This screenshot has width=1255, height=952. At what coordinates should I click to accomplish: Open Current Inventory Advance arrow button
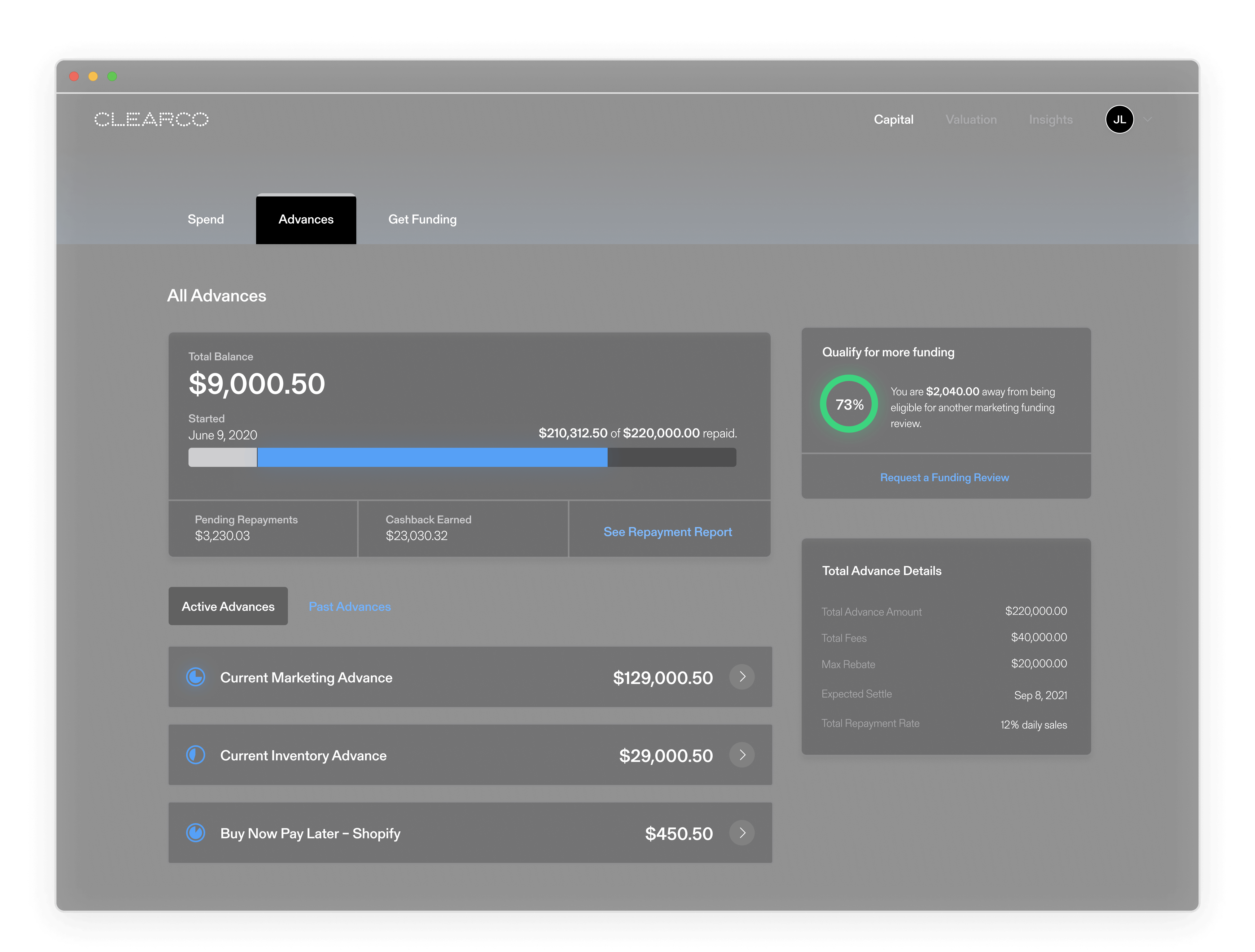[741, 754]
